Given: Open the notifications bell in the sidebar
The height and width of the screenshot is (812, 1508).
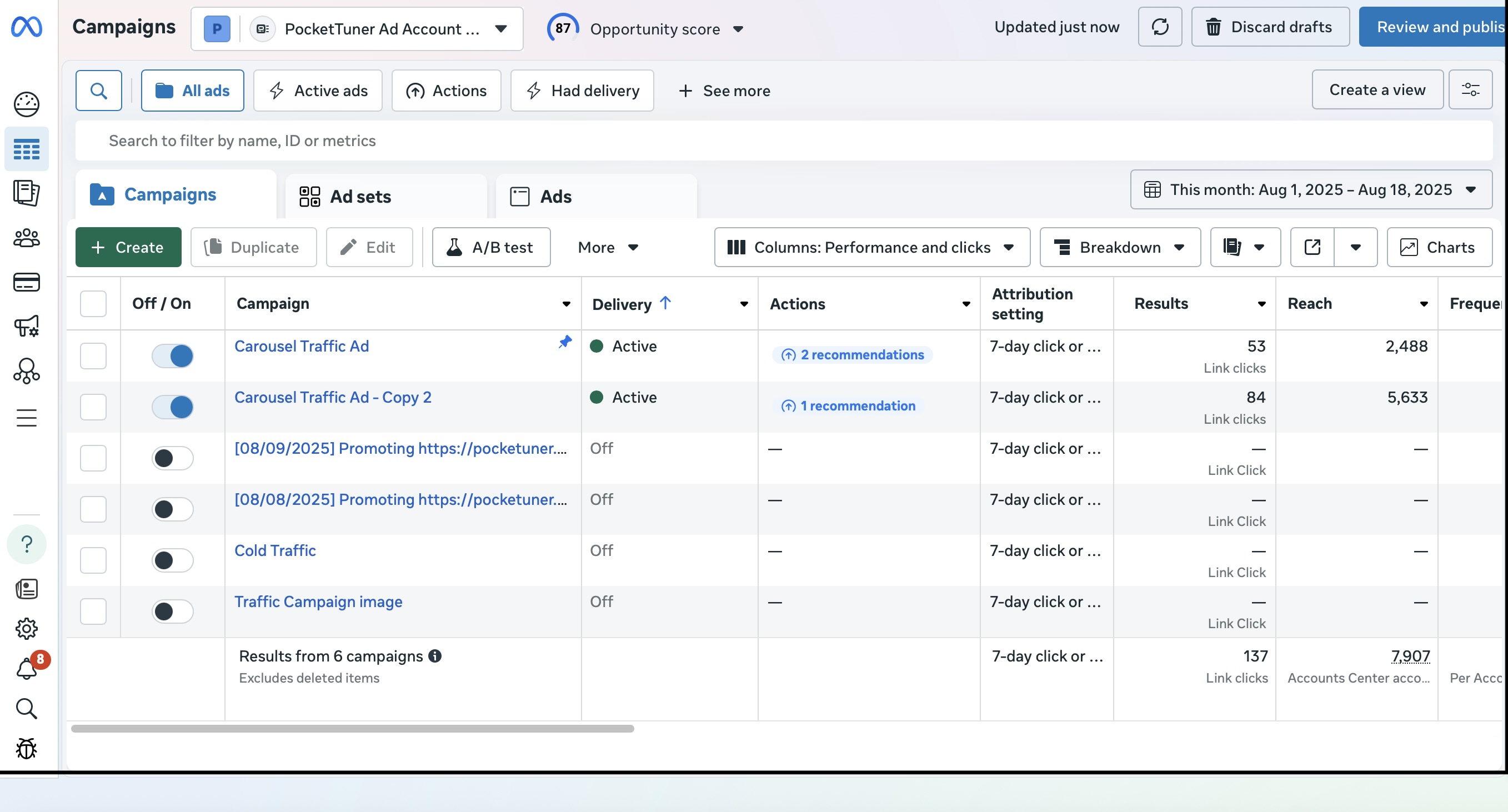Looking at the screenshot, I should click(x=27, y=669).
